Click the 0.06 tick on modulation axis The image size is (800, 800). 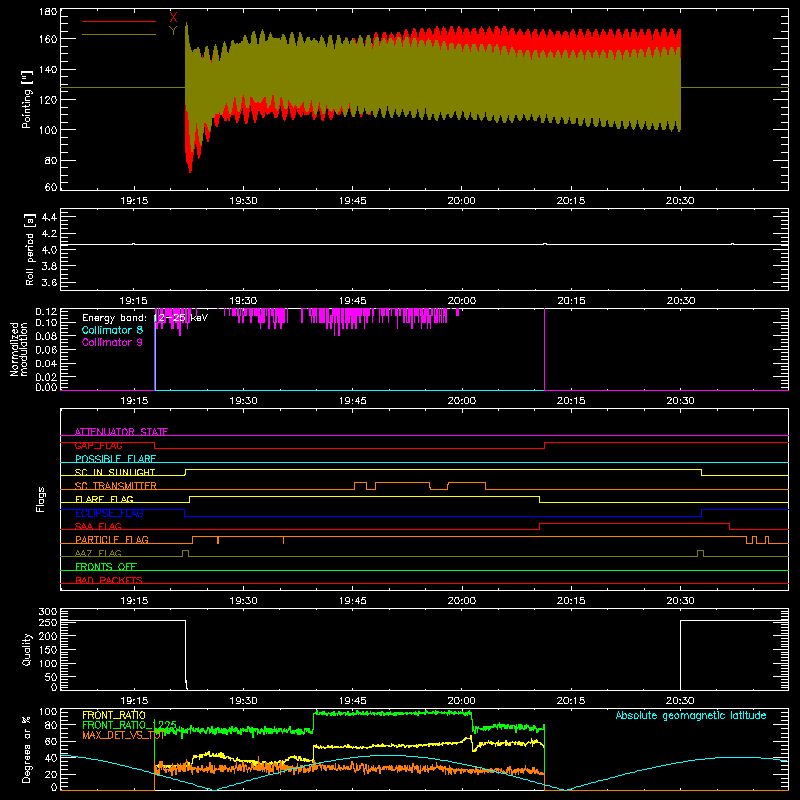(x=46, y=349)
